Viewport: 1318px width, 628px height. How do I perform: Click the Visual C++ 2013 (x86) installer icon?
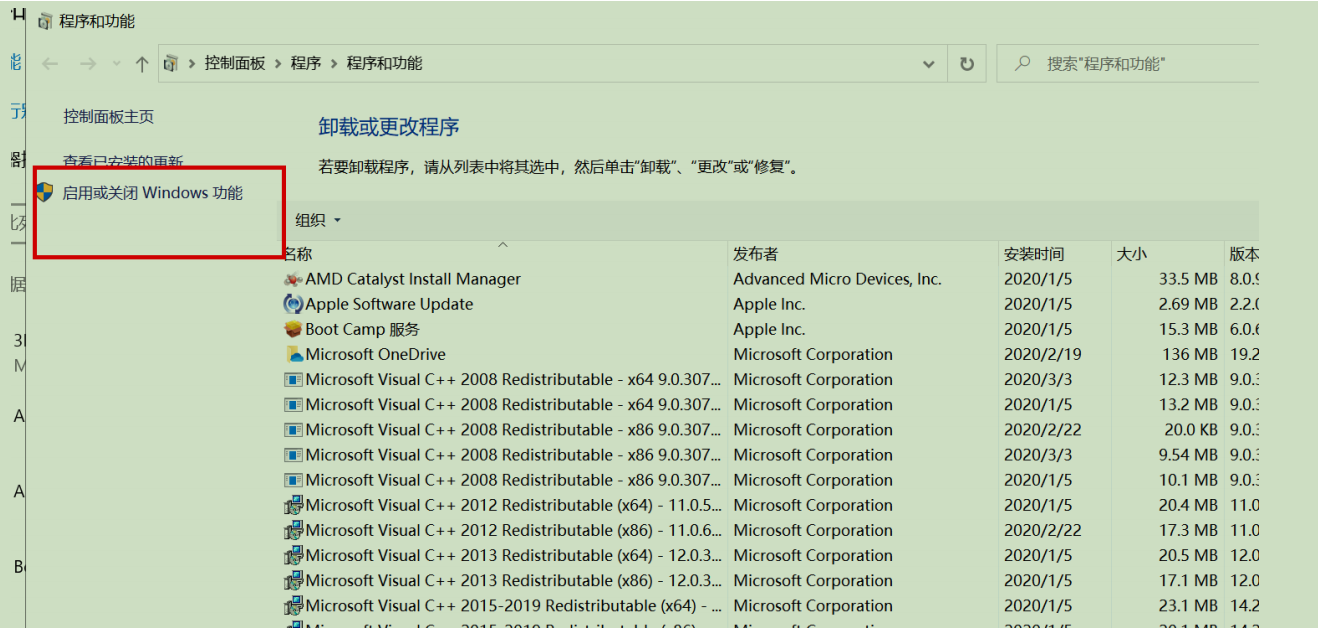tap(293, 580)
